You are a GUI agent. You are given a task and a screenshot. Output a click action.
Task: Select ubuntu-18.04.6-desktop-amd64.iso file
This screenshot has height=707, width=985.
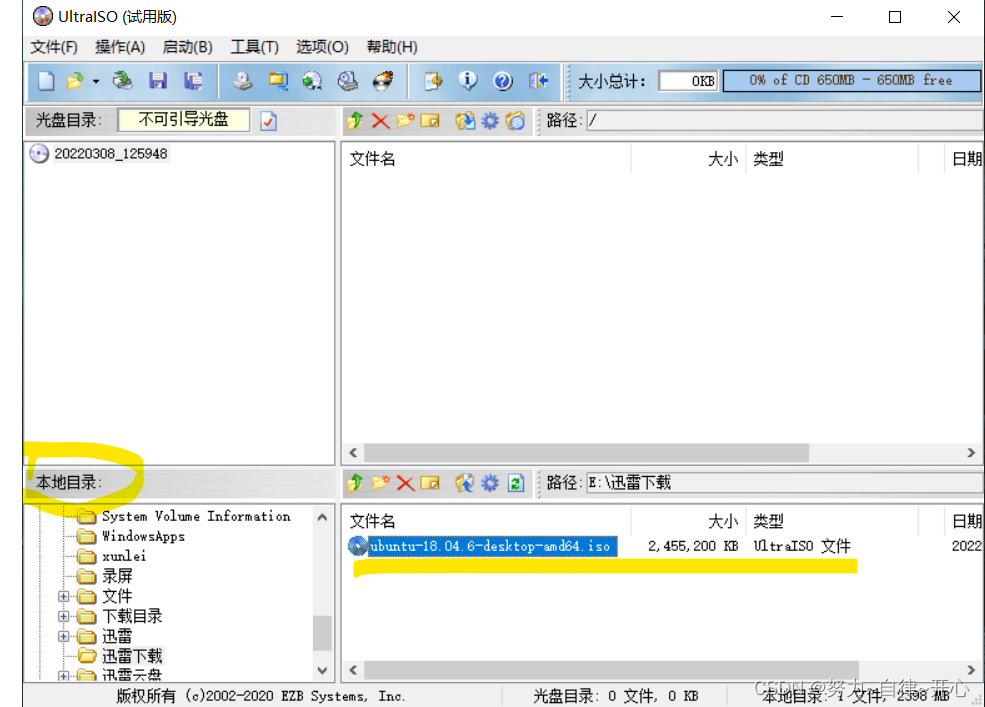click(492, 545)
